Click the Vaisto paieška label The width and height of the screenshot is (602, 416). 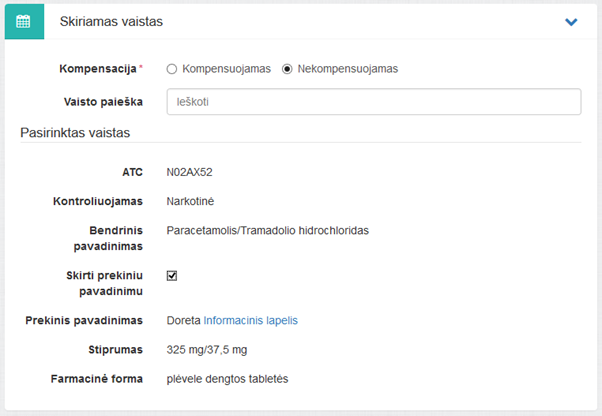point(103,102)
